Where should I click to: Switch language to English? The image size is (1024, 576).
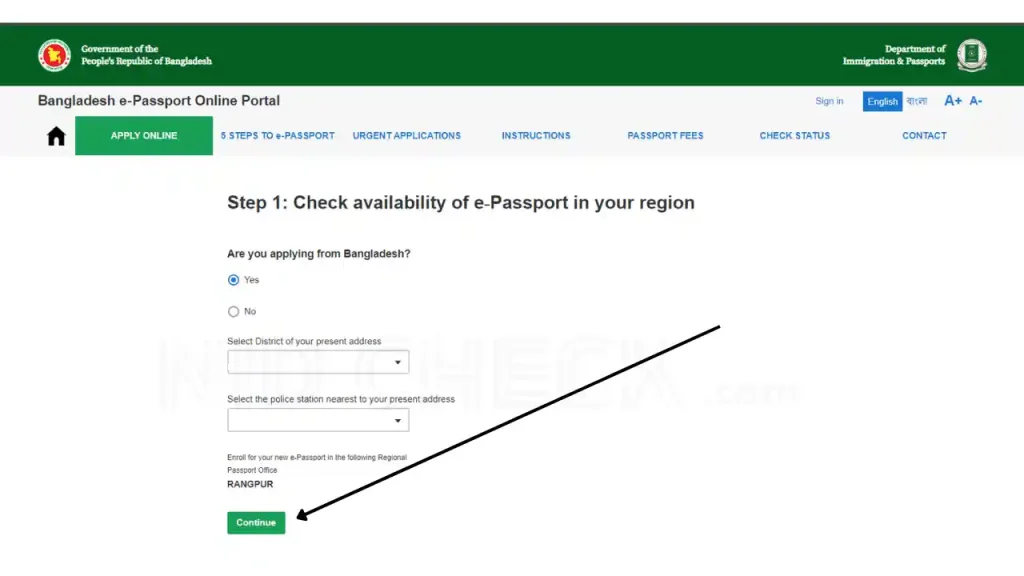click(882, 101)
